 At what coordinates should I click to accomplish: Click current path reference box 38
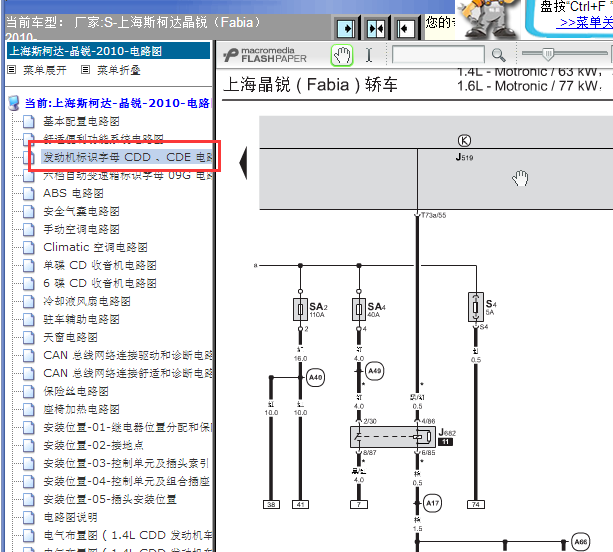click(x=271, y=505)
